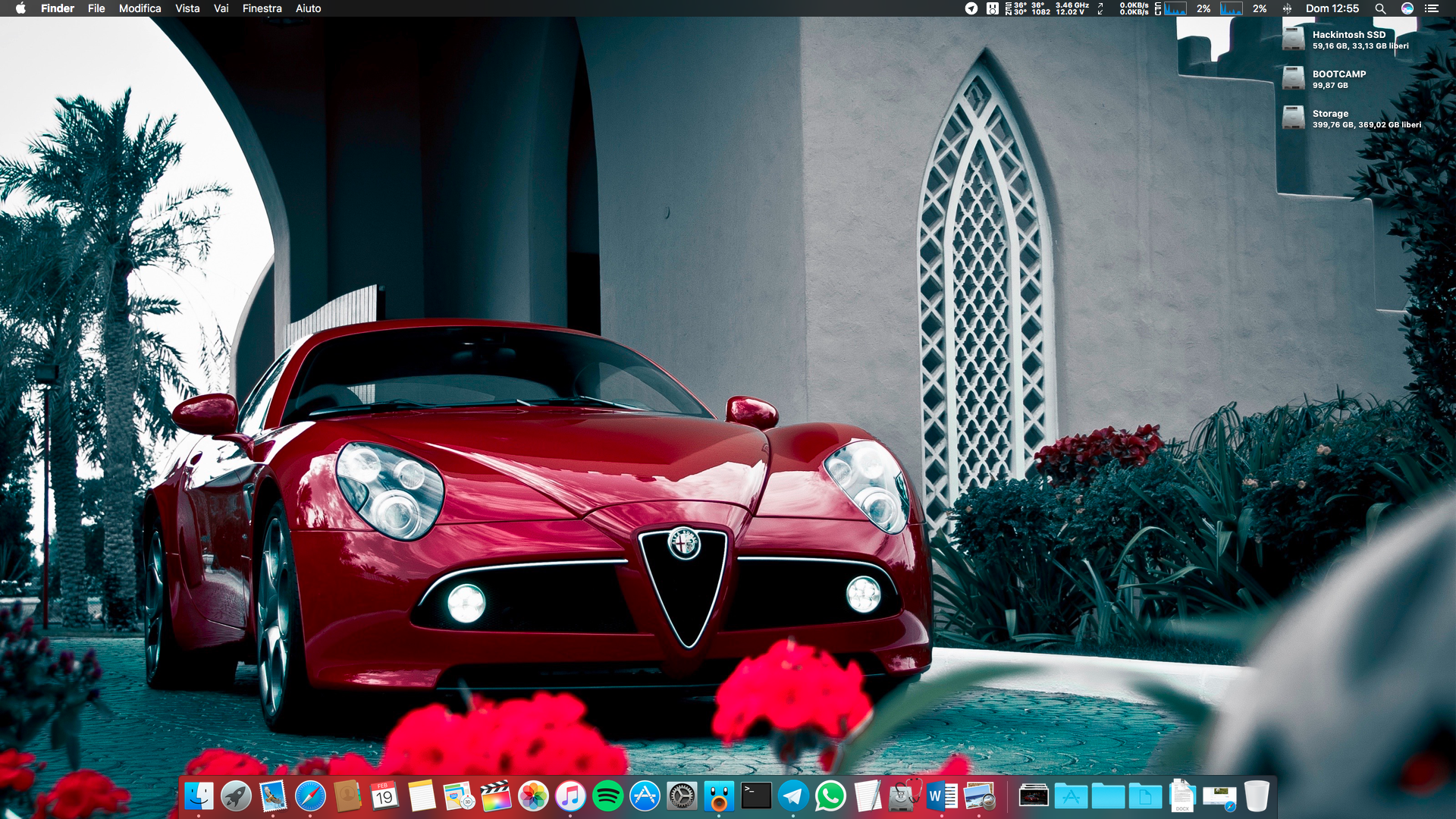Click the HWMonitor sensor menu bar icon
Screen dimensions: 1456x819
point(993,8)
